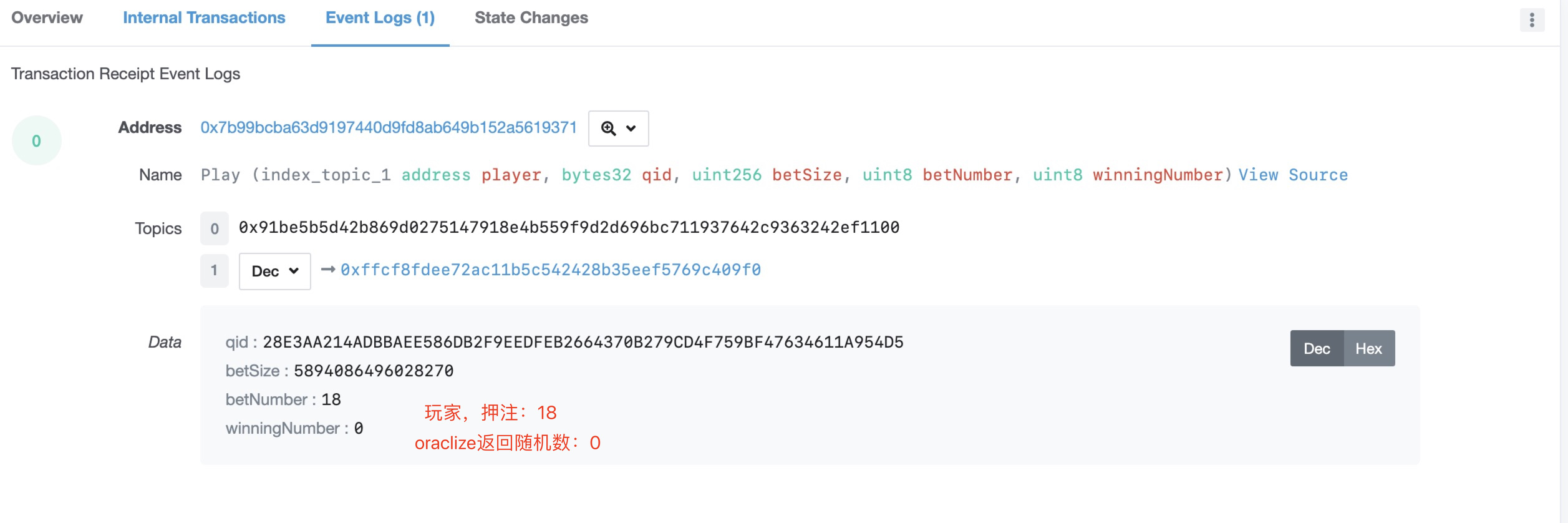Select topic index 0 badge
The width and height of the screenshot is (1568, 523).
pyautogui.click(x=215, y=228)
